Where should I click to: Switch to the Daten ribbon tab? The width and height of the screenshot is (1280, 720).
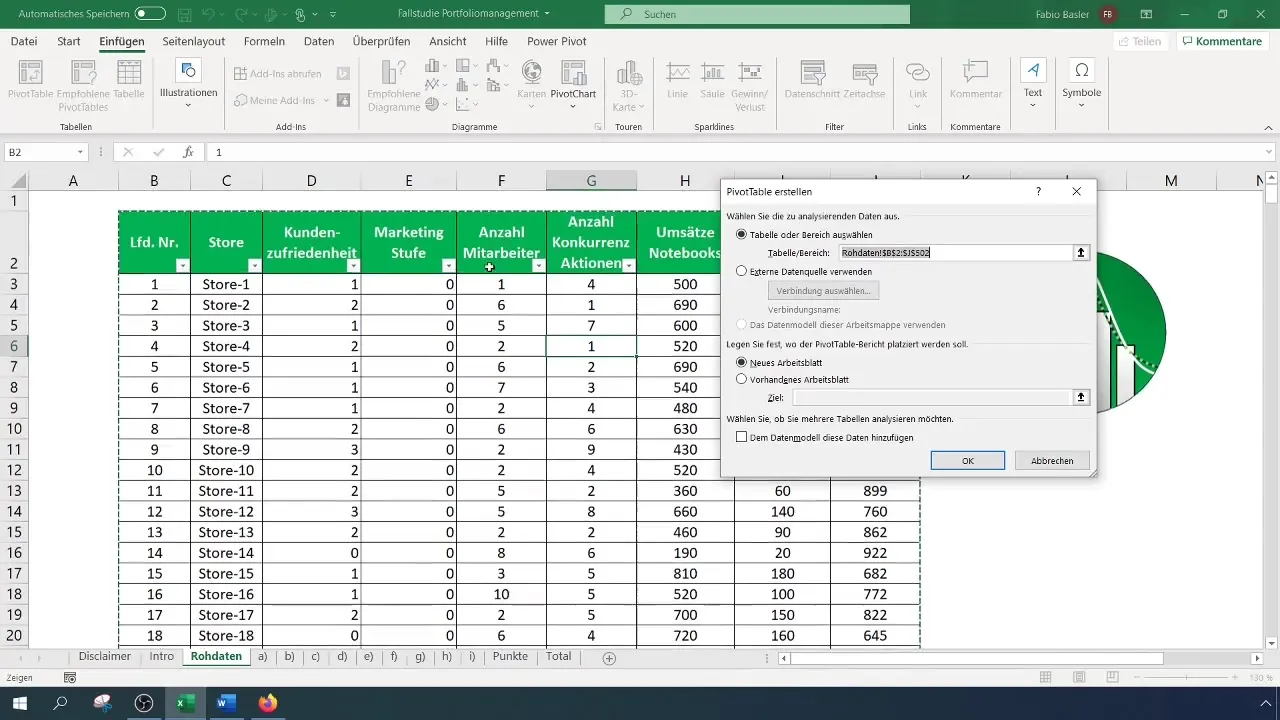319,41
